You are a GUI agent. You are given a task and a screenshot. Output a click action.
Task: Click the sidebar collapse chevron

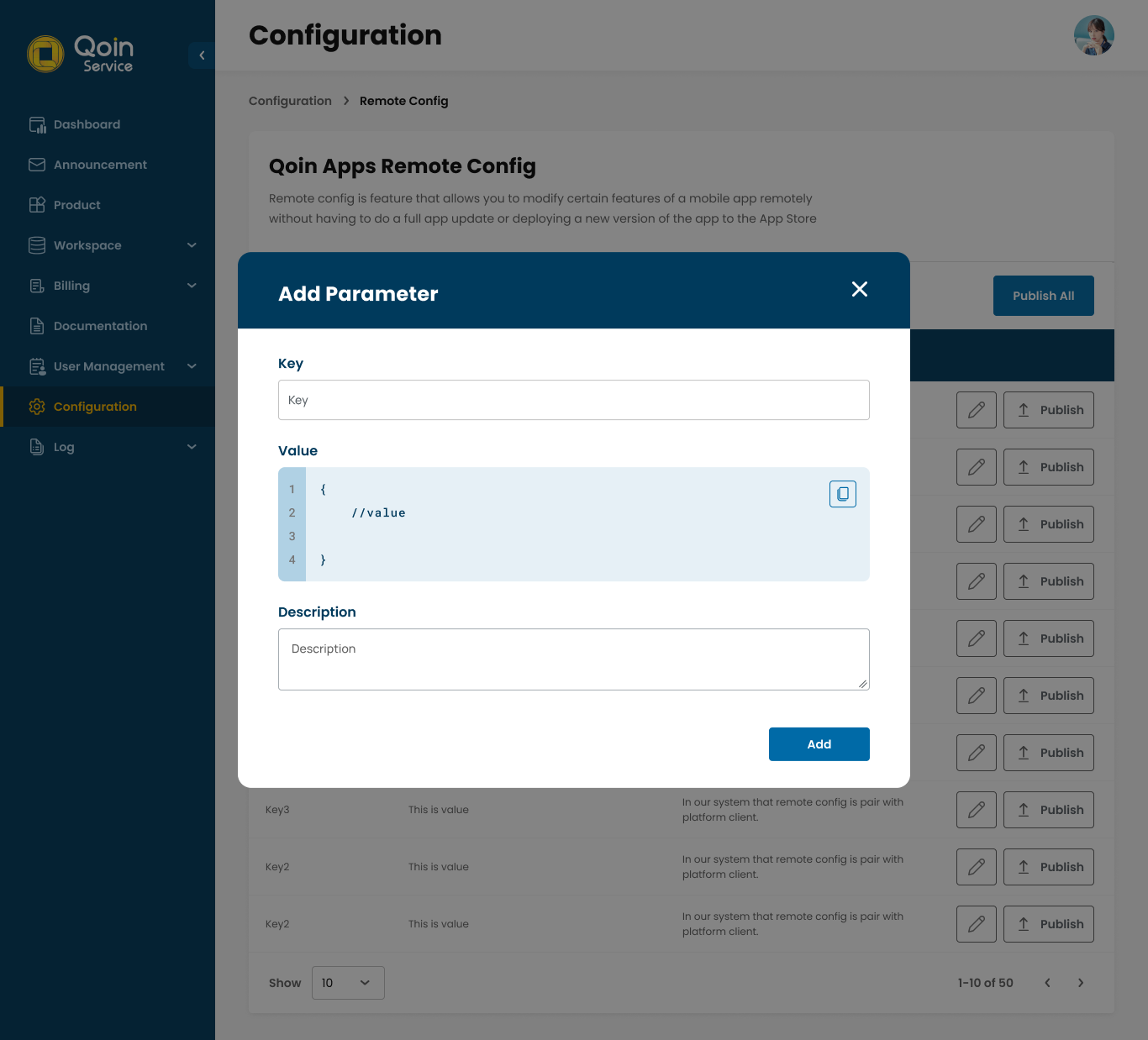[x=201, y=55]
